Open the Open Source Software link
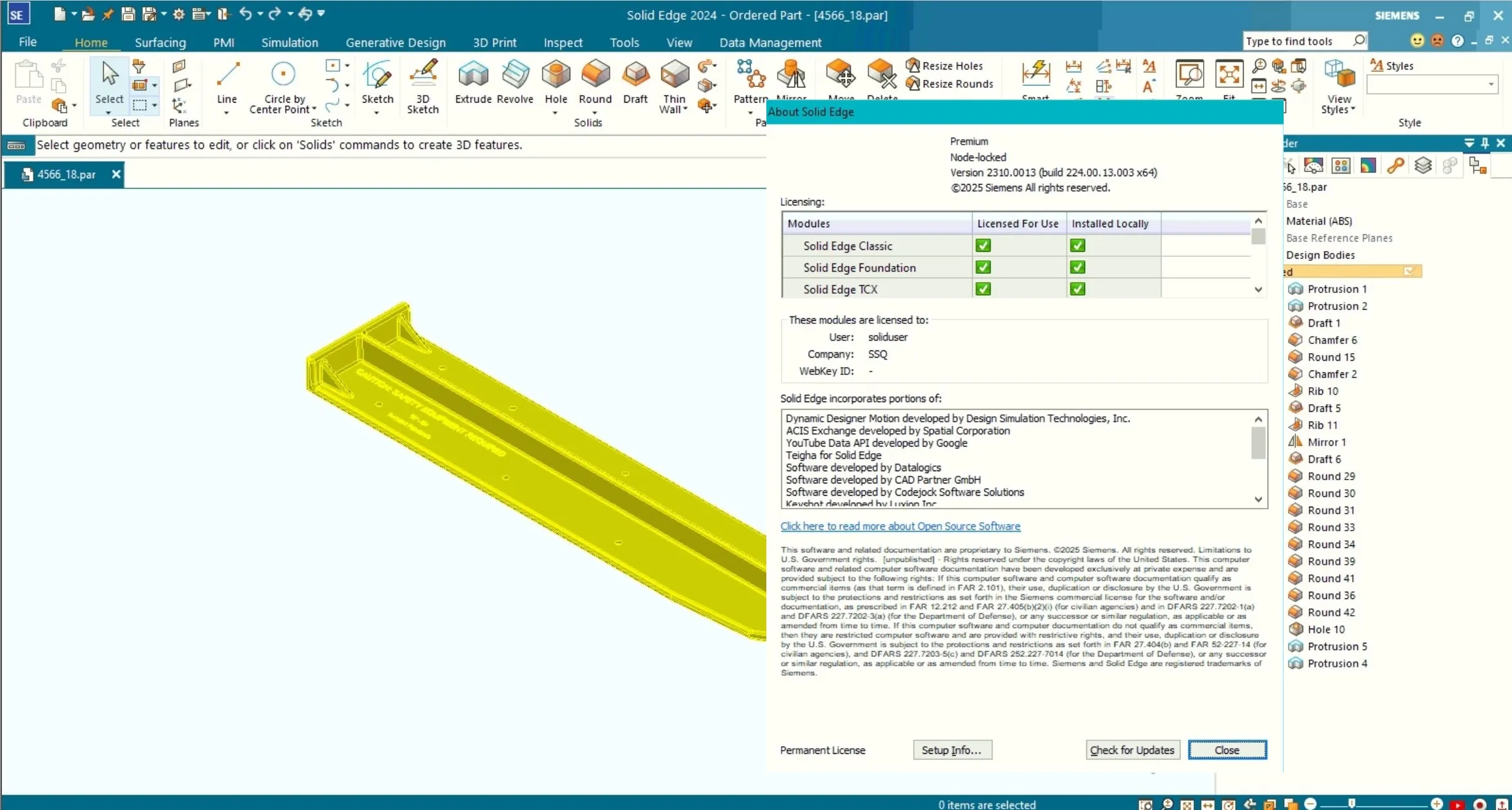The height and width of the screenshot is (810, 1512). point(900,526)
